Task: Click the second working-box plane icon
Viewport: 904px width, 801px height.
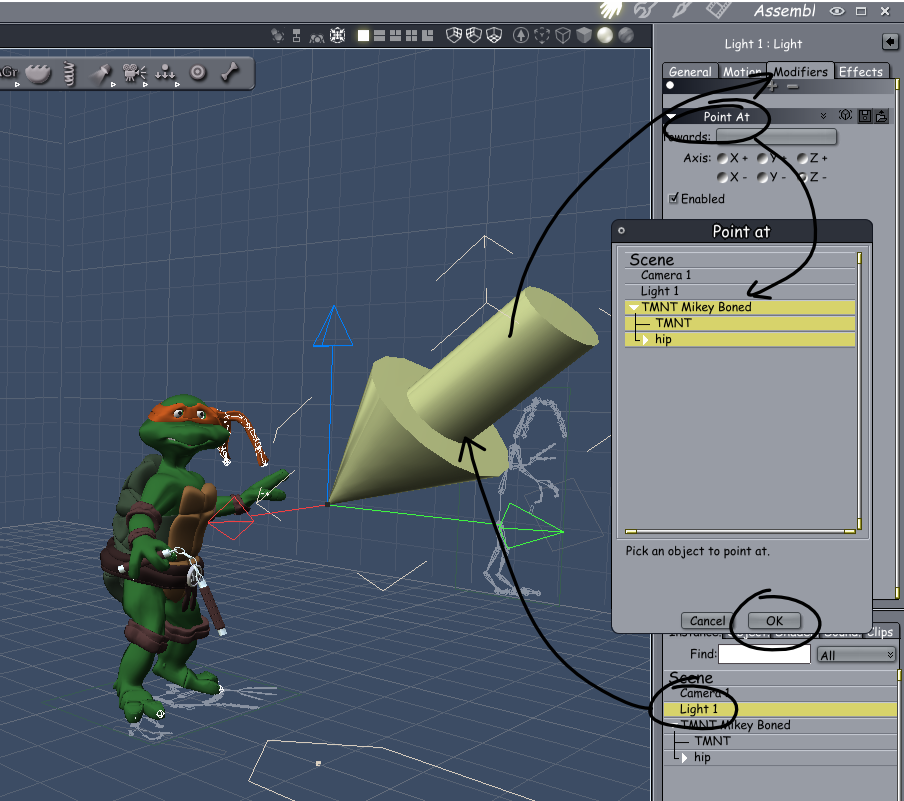Action: pos(474,36)
